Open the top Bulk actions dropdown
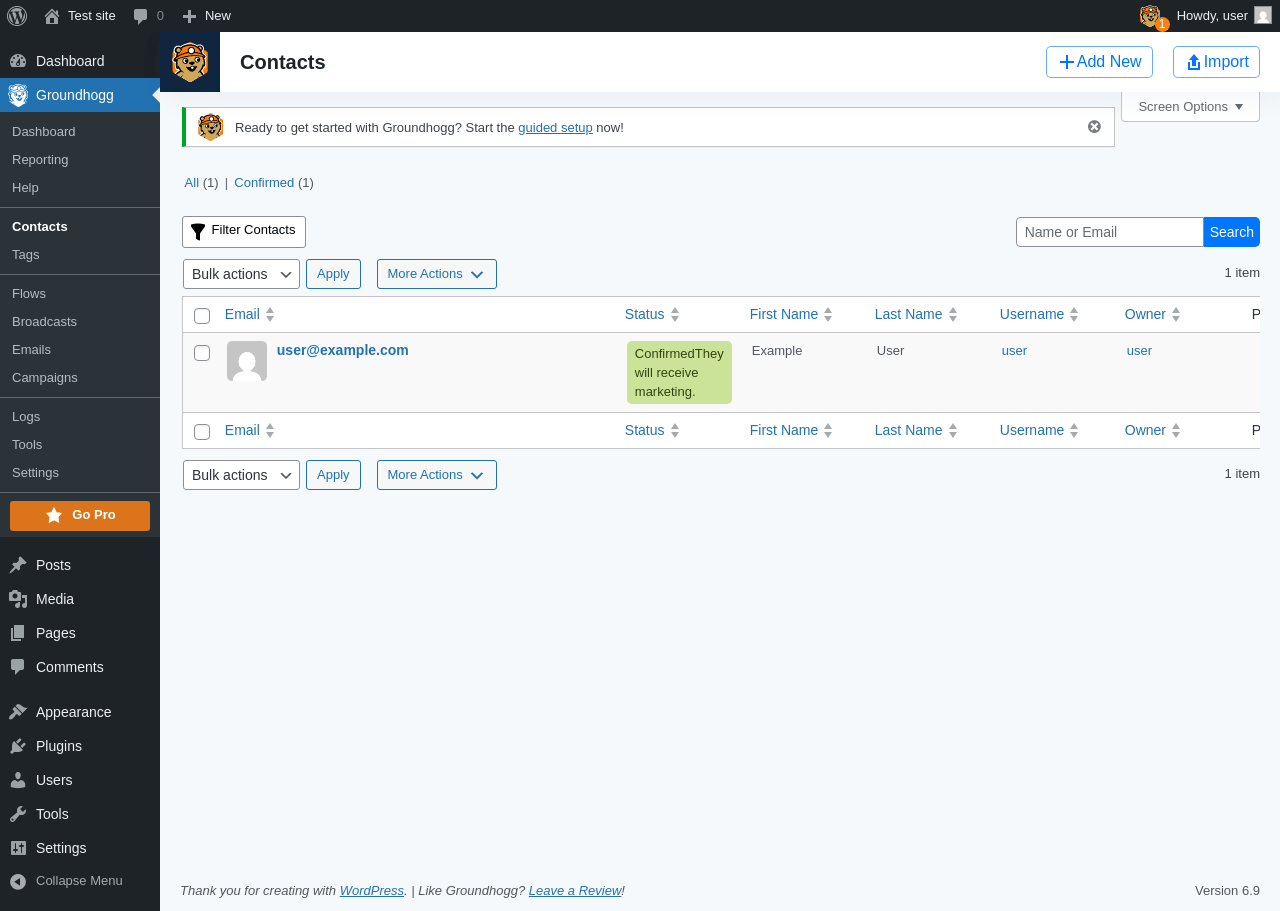The image size is (1280, 911). tap(241, 274)
